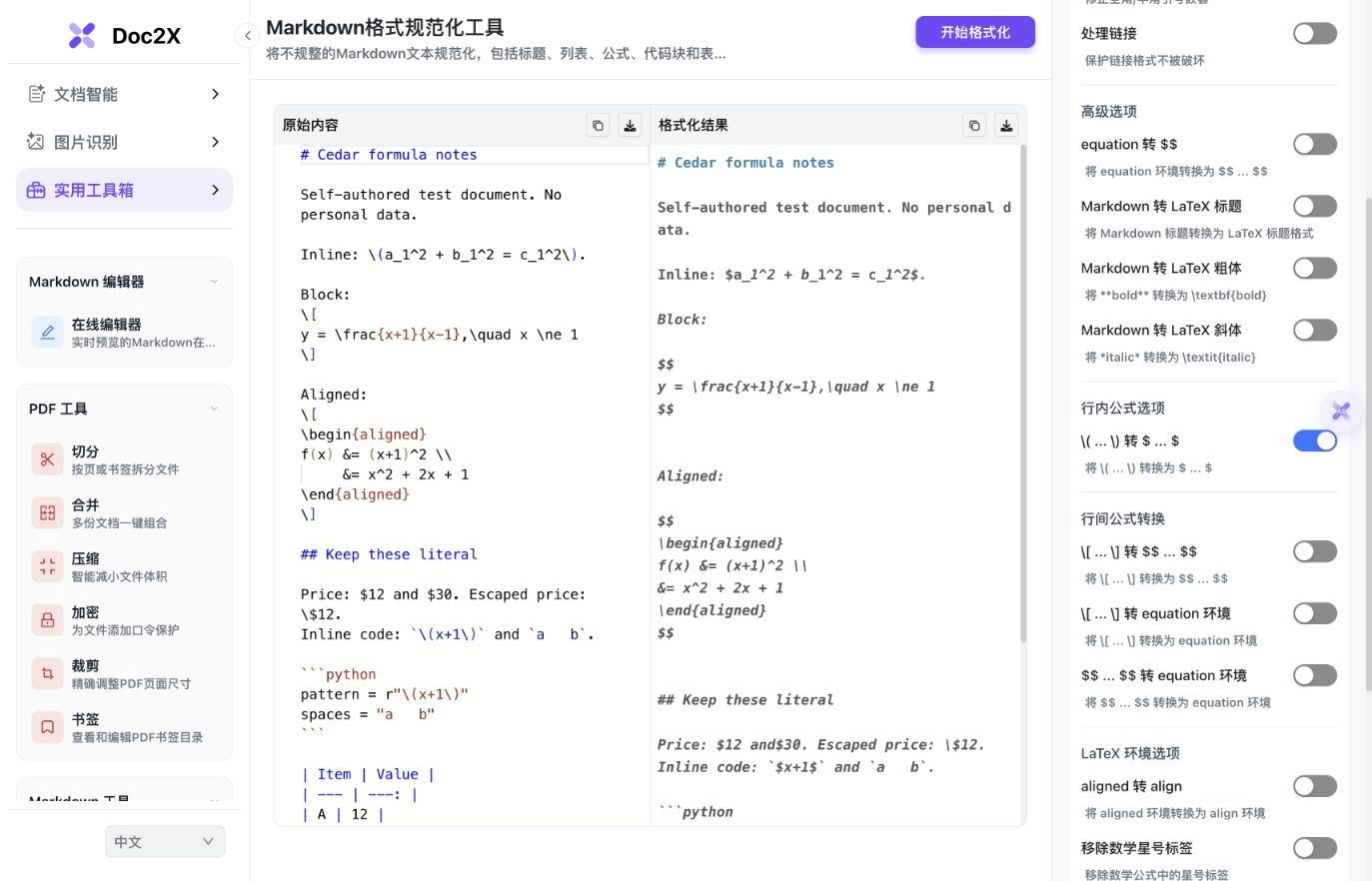Collapse the Markdown 编辑器 section
This screenshot has height=881, width=1372.
214,282
